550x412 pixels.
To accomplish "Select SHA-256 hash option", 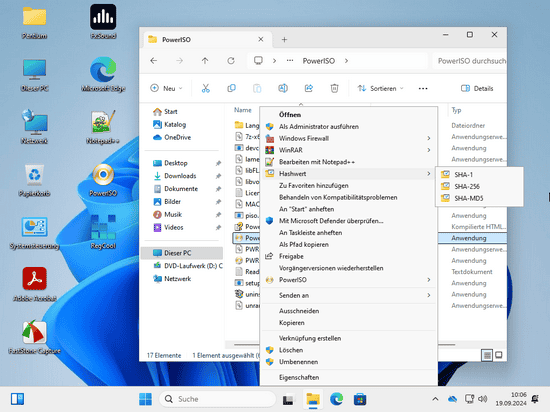I will click(479, 186).
